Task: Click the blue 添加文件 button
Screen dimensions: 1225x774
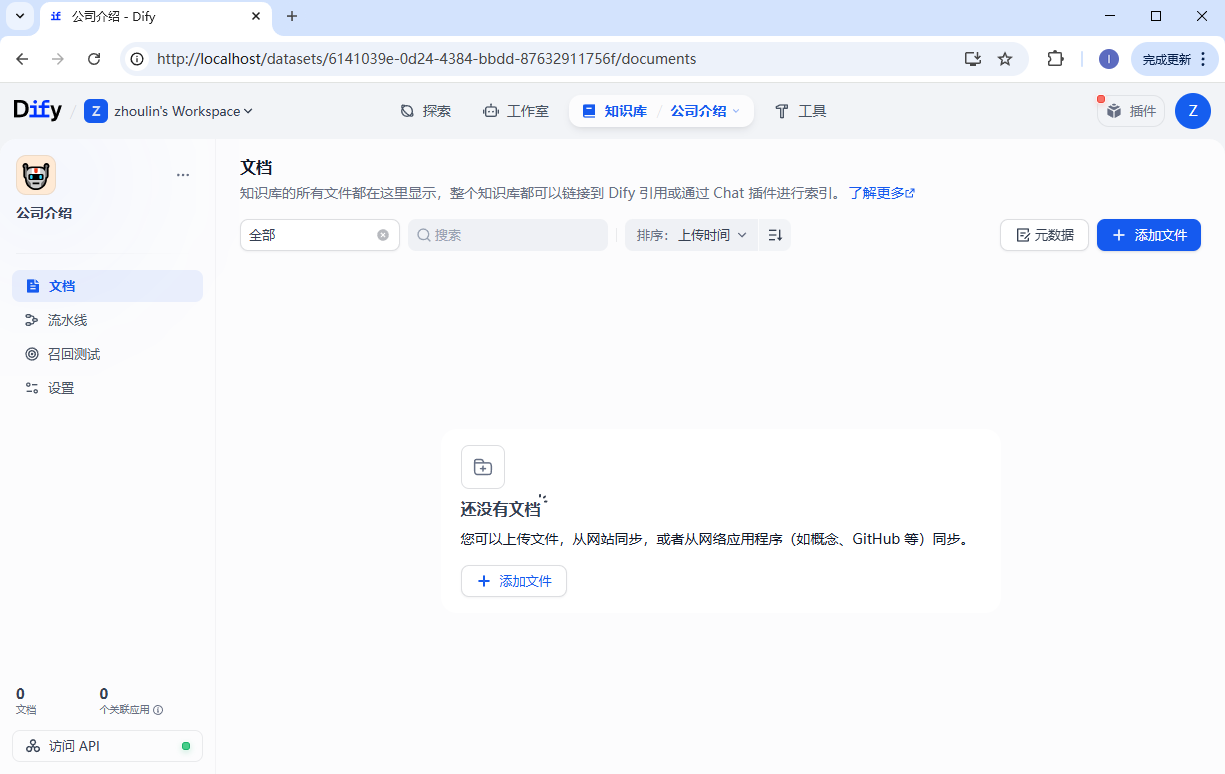Action: (1148, 235)
